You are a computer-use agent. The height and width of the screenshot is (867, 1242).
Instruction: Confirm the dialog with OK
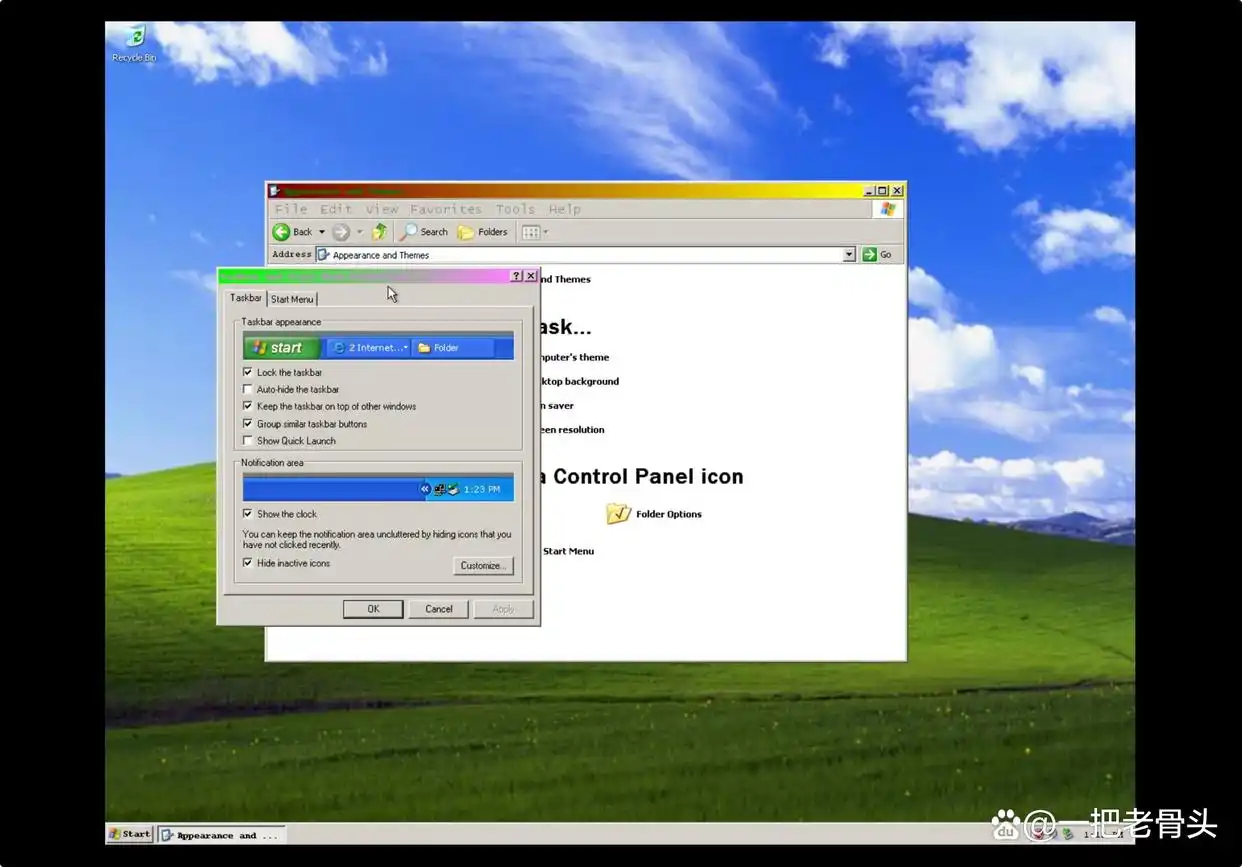pos(373,609)
